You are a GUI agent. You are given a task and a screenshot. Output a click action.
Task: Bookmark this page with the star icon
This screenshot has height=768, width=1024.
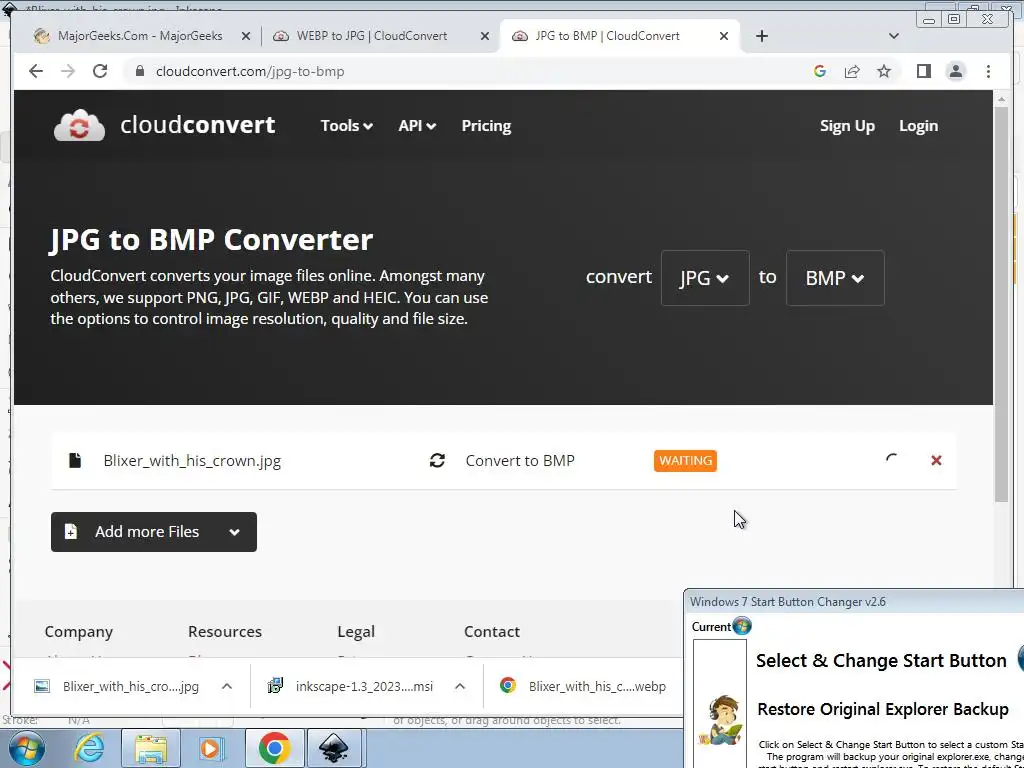click(x=884, y=71)
